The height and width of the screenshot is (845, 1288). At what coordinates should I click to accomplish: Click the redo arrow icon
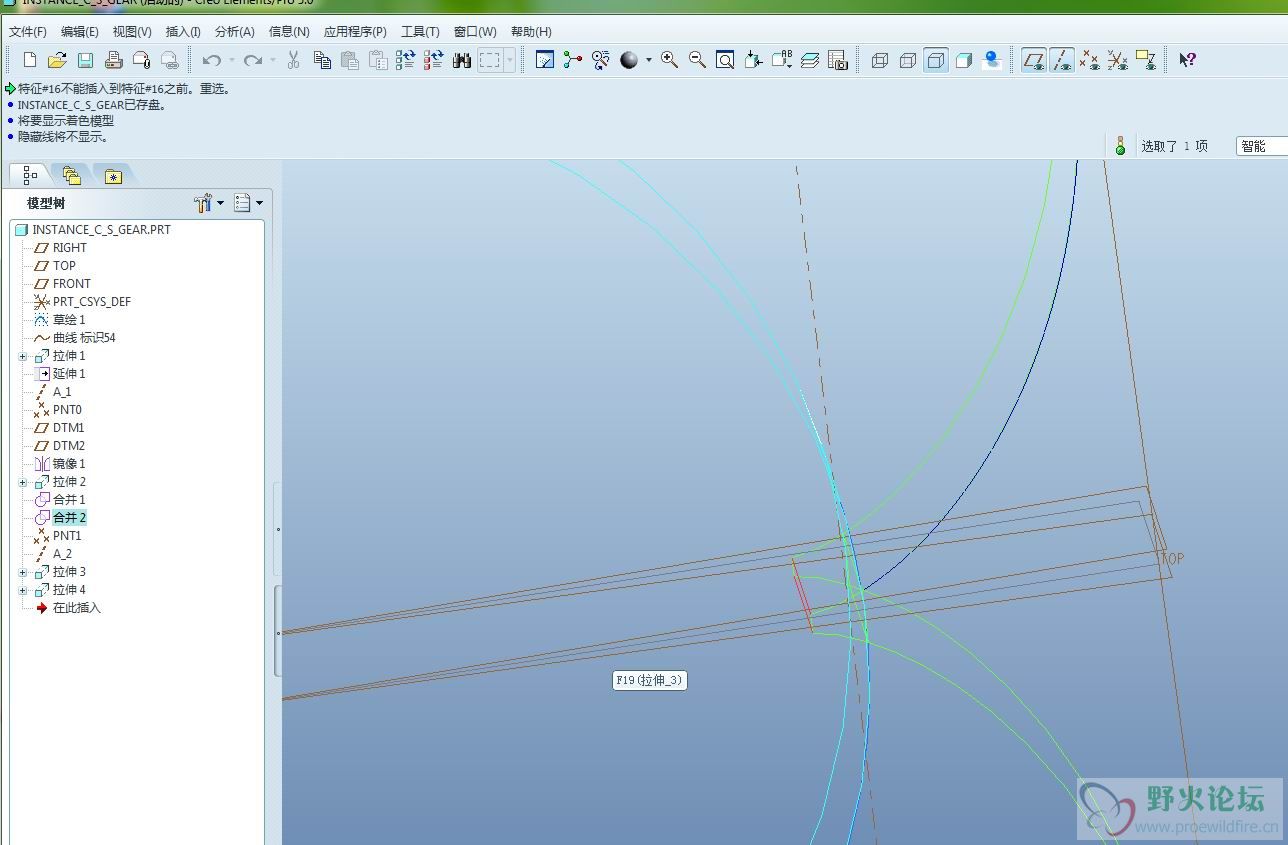tap(253, 60)
